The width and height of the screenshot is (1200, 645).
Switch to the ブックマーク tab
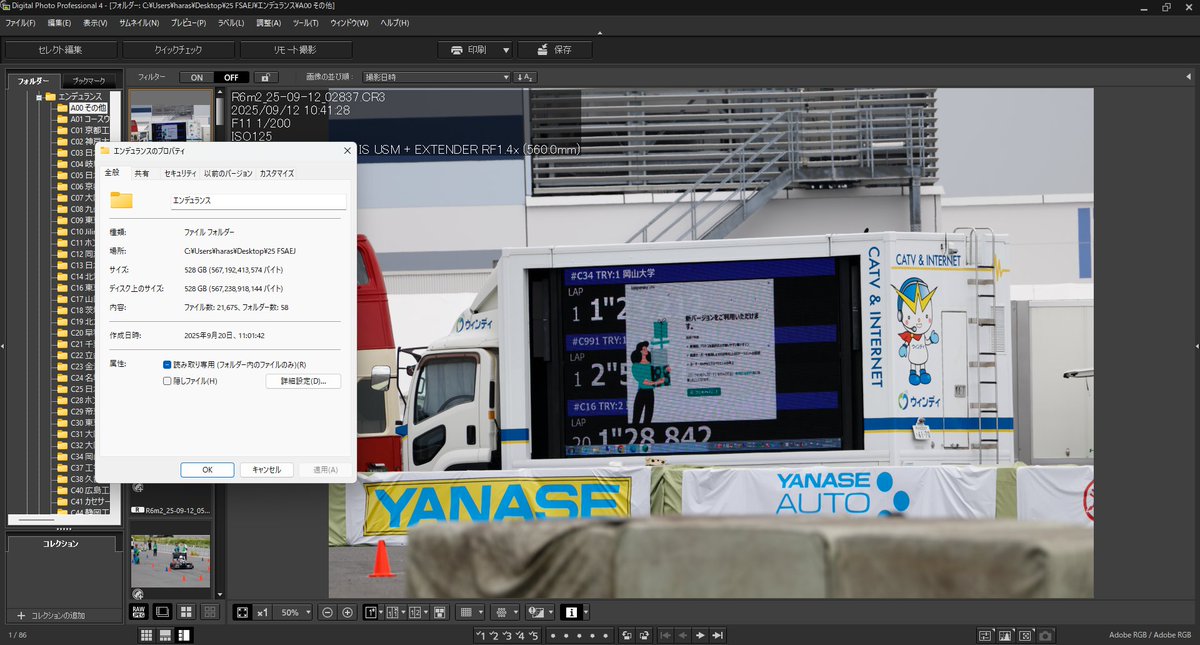point(89,81)
